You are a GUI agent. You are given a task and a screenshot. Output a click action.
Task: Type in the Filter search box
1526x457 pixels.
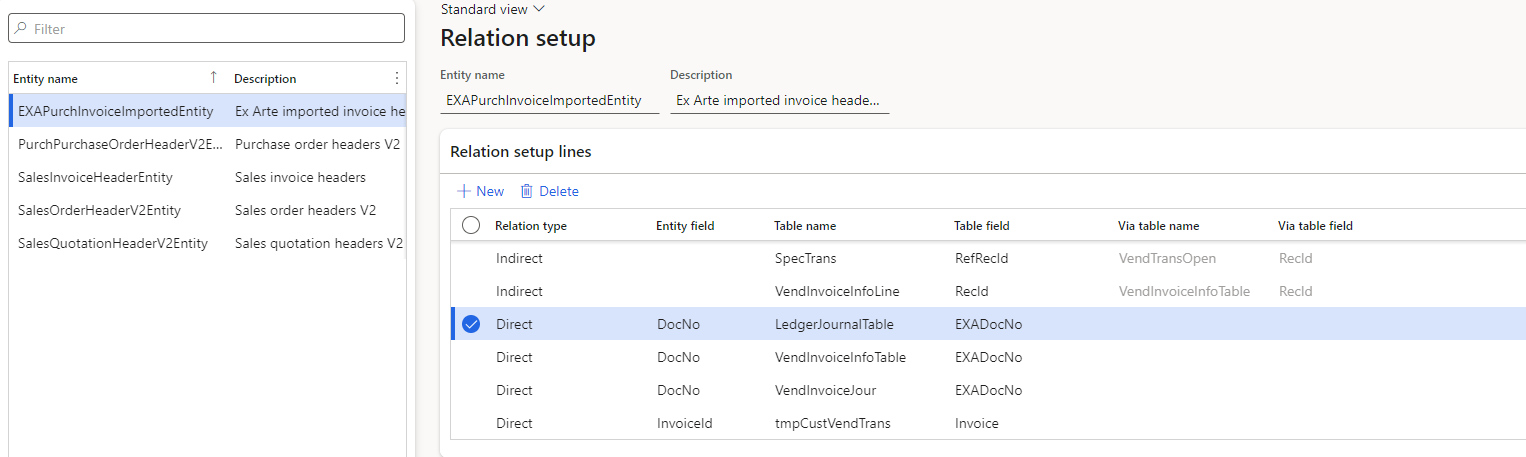(215, 29)
